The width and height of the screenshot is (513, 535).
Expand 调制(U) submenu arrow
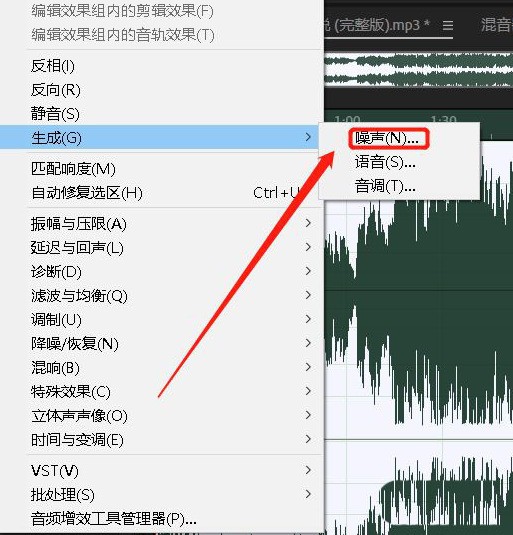[308, 319]
